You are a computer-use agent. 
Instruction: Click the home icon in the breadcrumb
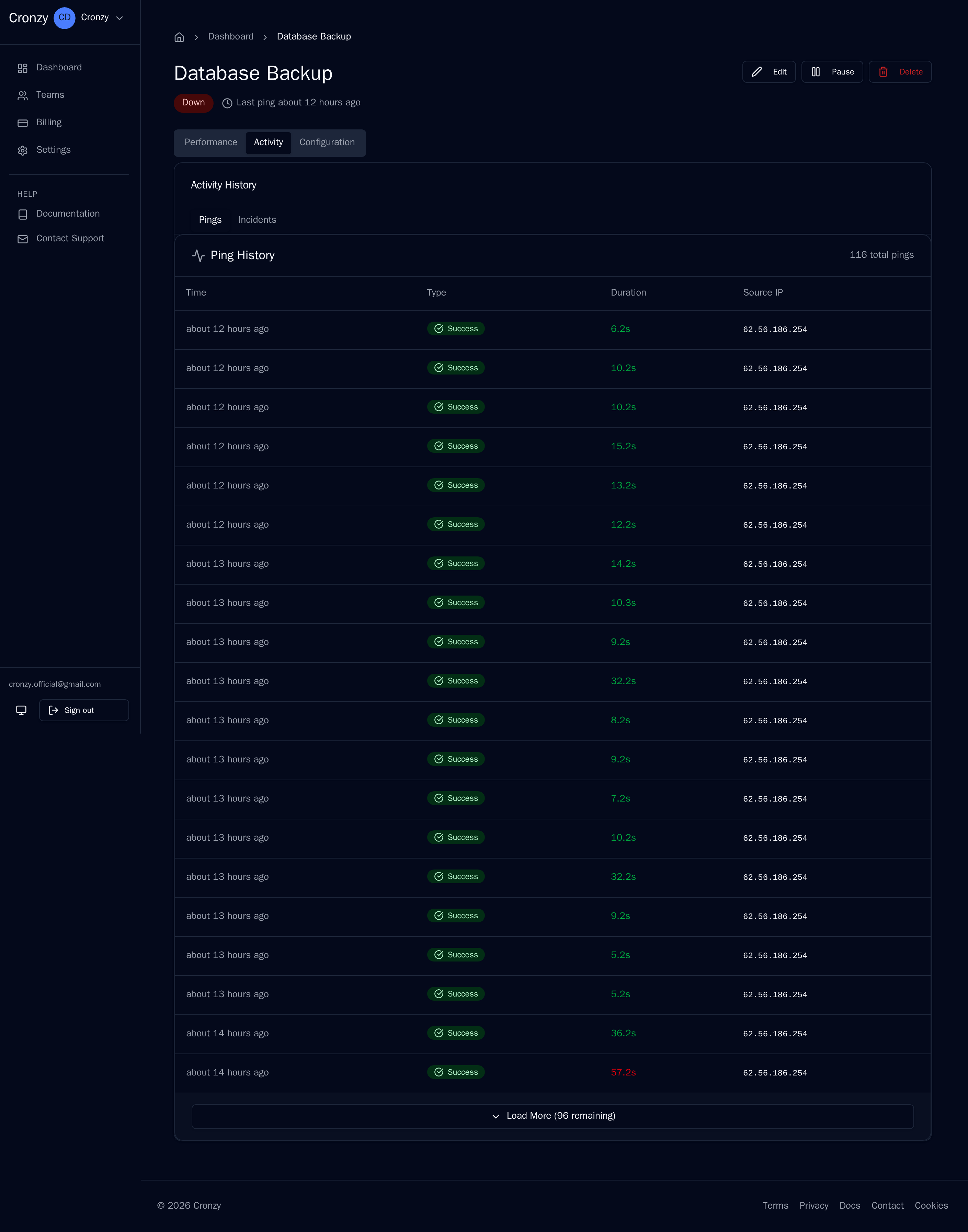point(179,36)
